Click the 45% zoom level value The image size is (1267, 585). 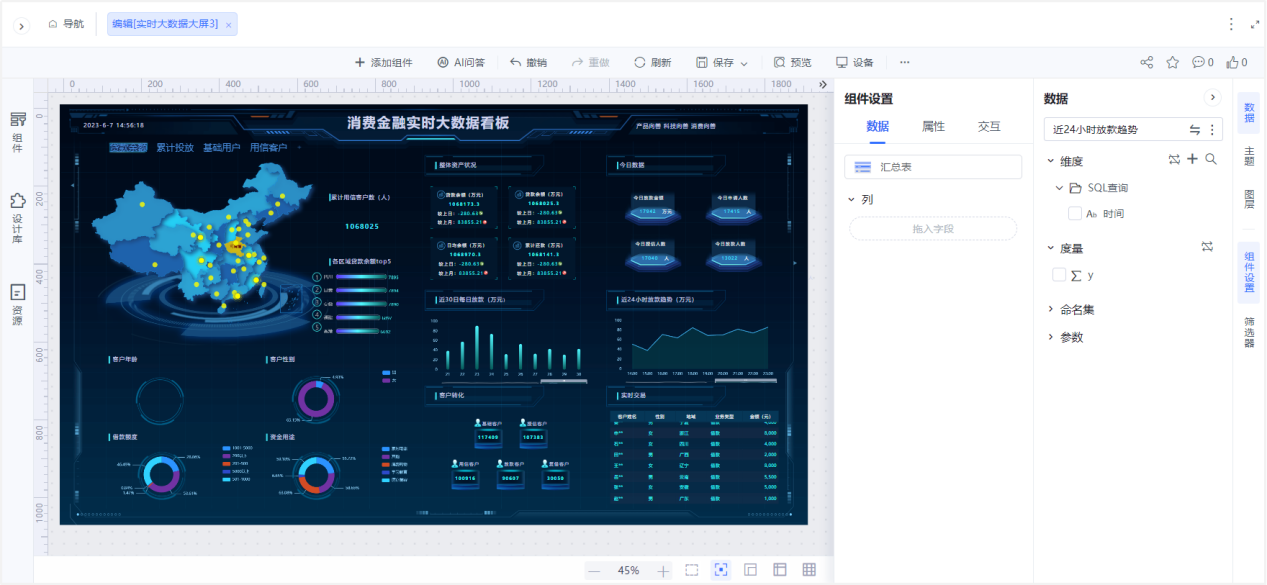[x=628, y=571]
